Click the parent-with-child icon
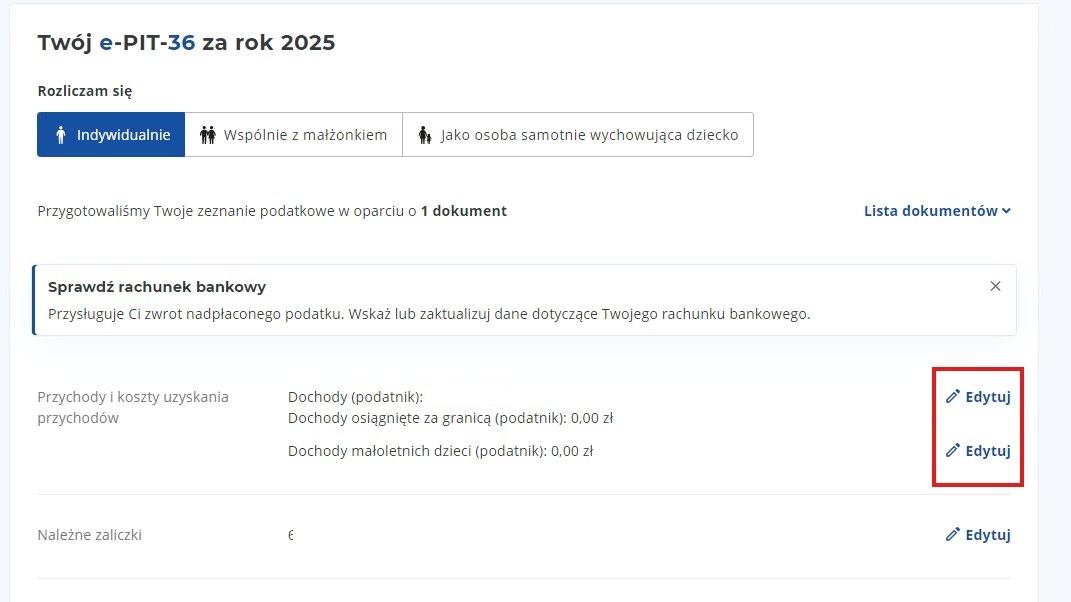Image resolution: width=1071 pixels, height=602 pixels. [x=425, y=135]
